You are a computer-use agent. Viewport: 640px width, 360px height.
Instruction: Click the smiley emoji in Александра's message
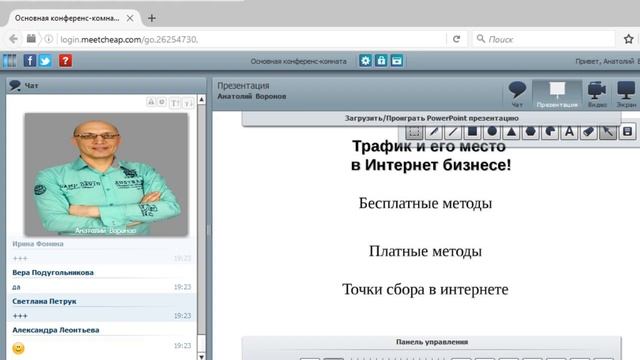point(18,348)
